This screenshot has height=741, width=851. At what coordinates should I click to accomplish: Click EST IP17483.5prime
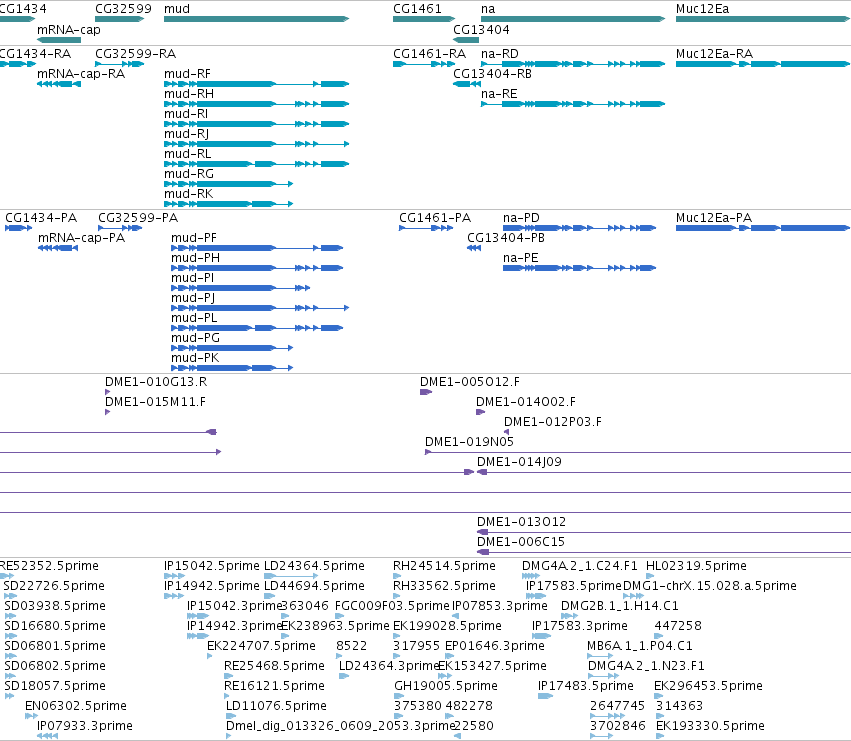pos(545,696)
